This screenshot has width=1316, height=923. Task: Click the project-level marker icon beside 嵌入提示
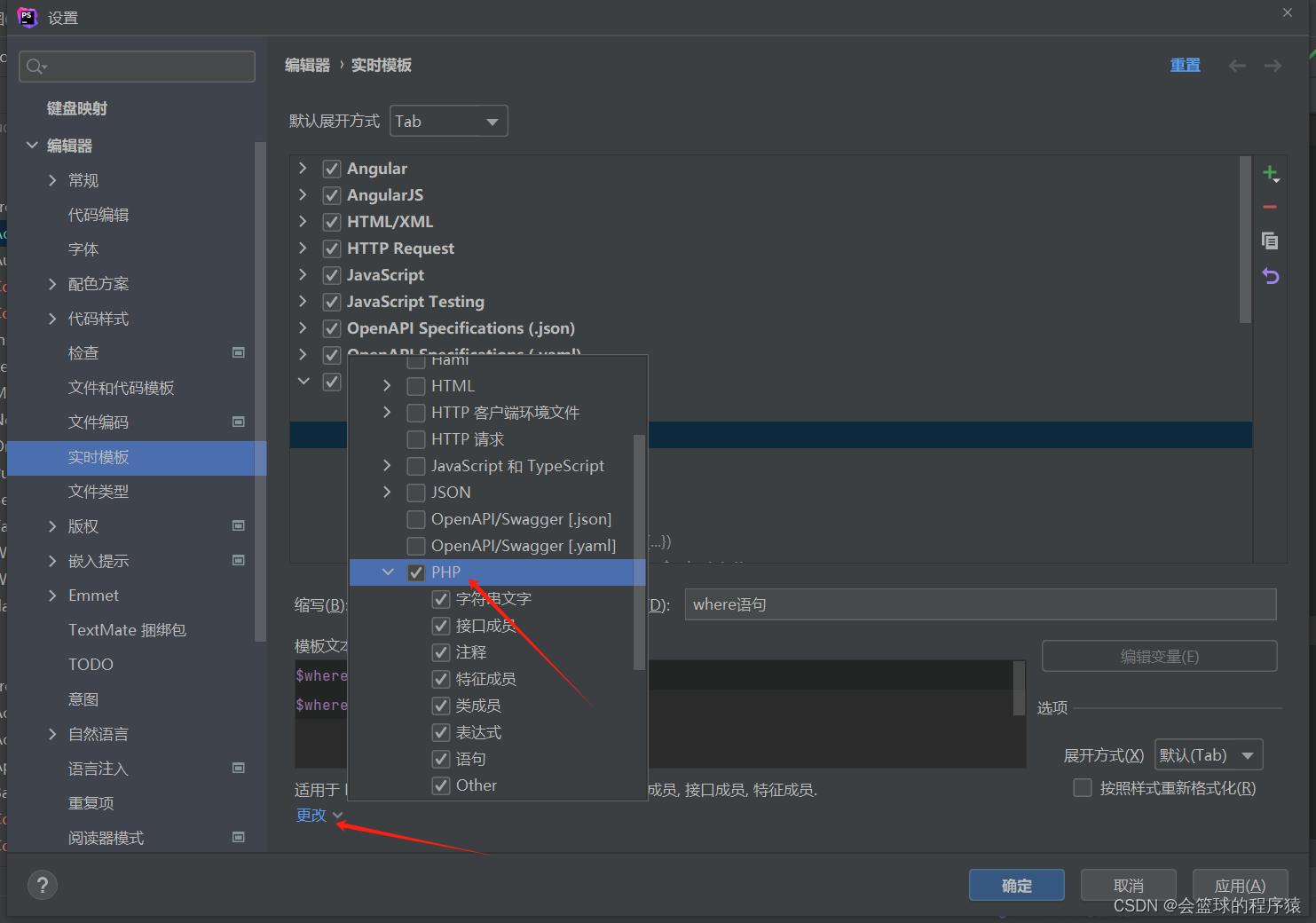(239, 560)
